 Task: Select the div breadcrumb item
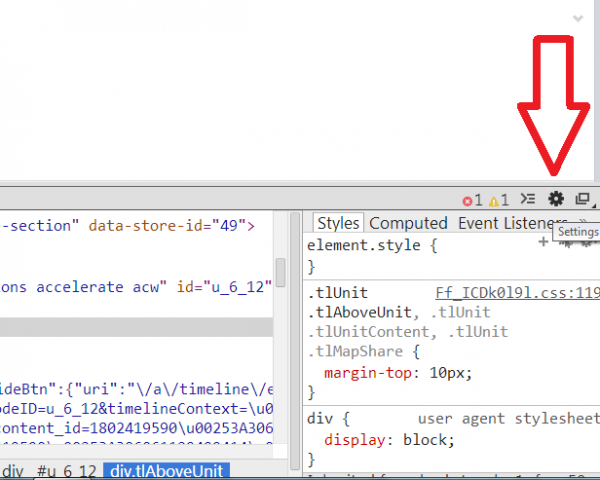pyautogui.click(x=13, y=471)
